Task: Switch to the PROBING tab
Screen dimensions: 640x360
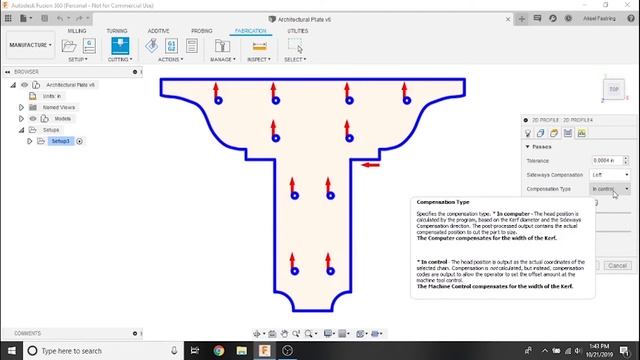Action: click(202, 31)
